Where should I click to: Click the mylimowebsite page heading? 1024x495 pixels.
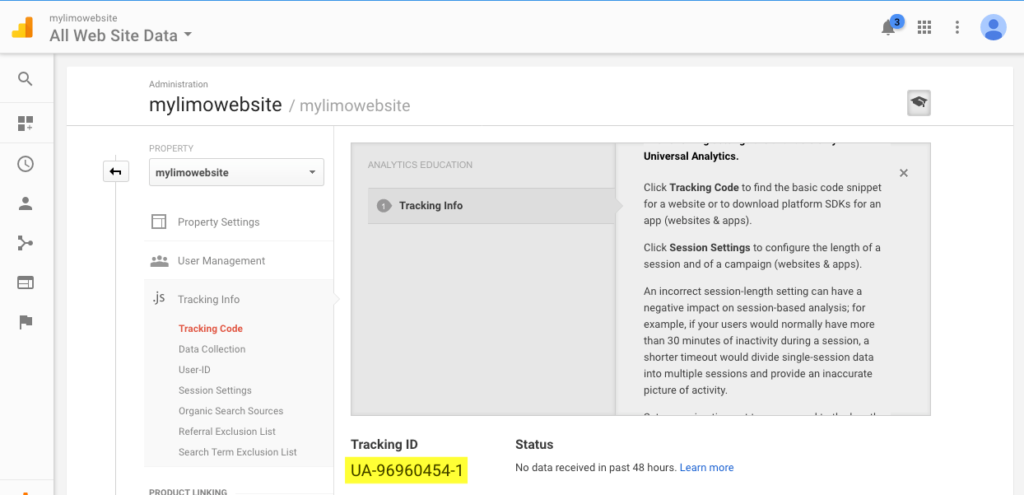pos(216,104)
